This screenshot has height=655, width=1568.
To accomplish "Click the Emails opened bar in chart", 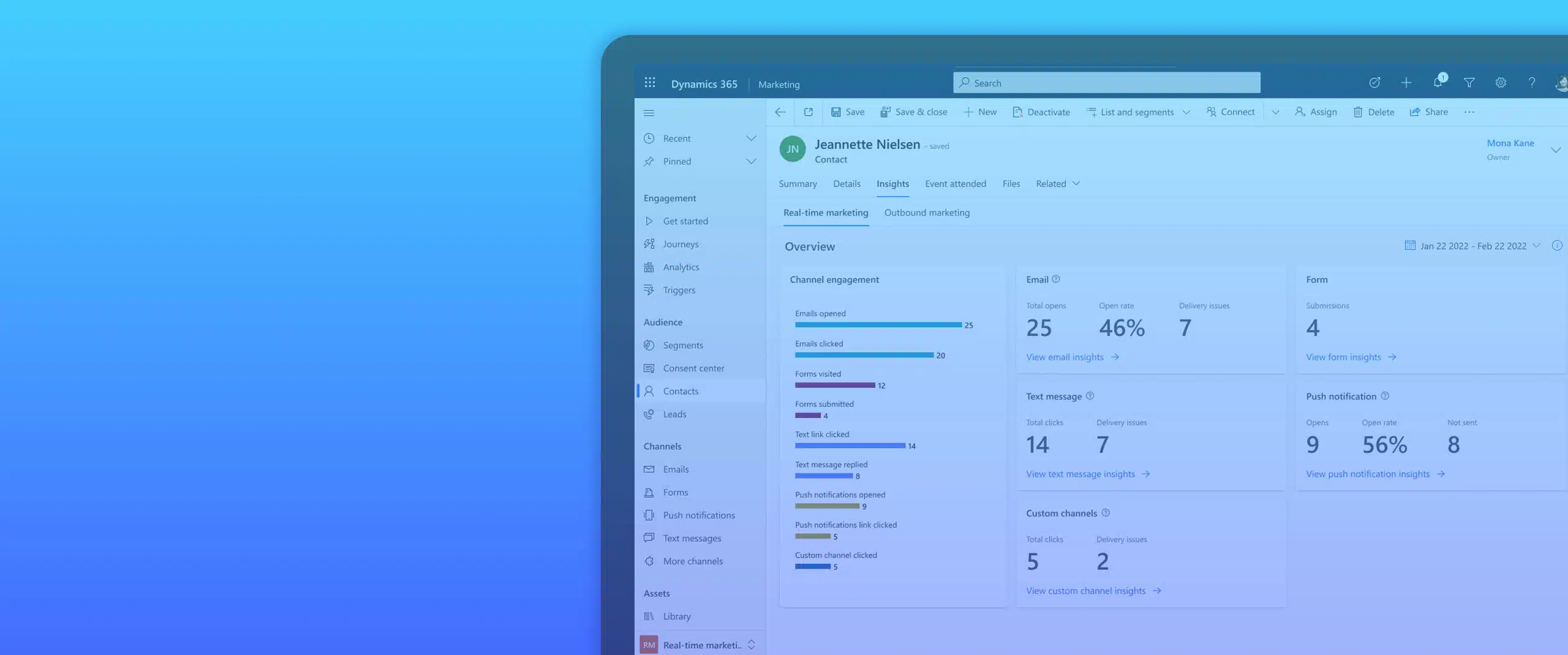I will (x=878, y=325).
